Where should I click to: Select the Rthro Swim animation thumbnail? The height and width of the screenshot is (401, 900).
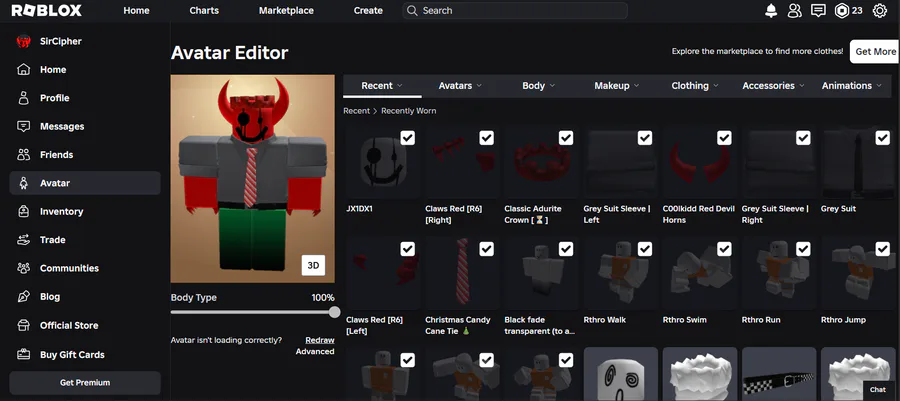[700, 274]
